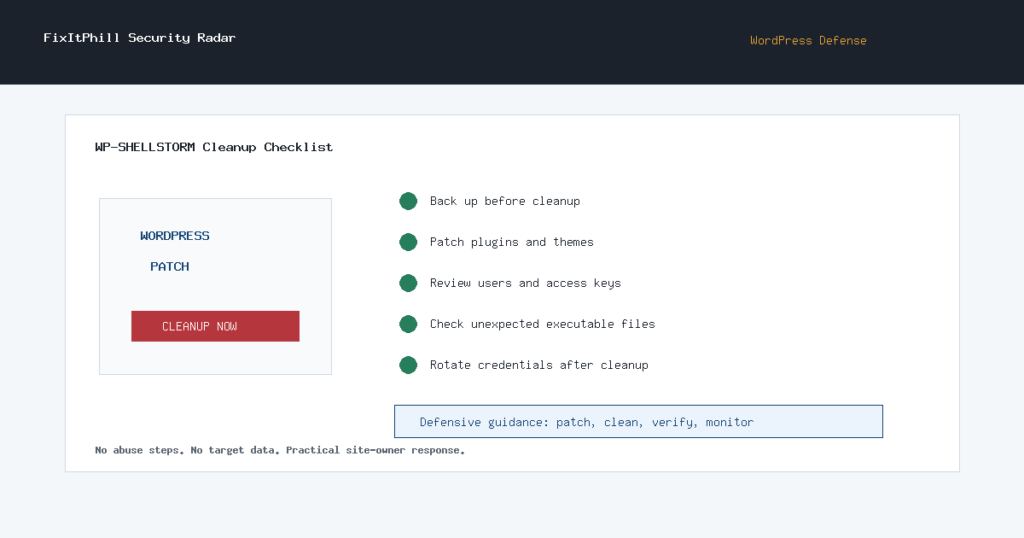The width and height of the screenshot is (1024, 538).
Task: Click green bullet beside Review users and access keys
Action: (x=408, y=283)
